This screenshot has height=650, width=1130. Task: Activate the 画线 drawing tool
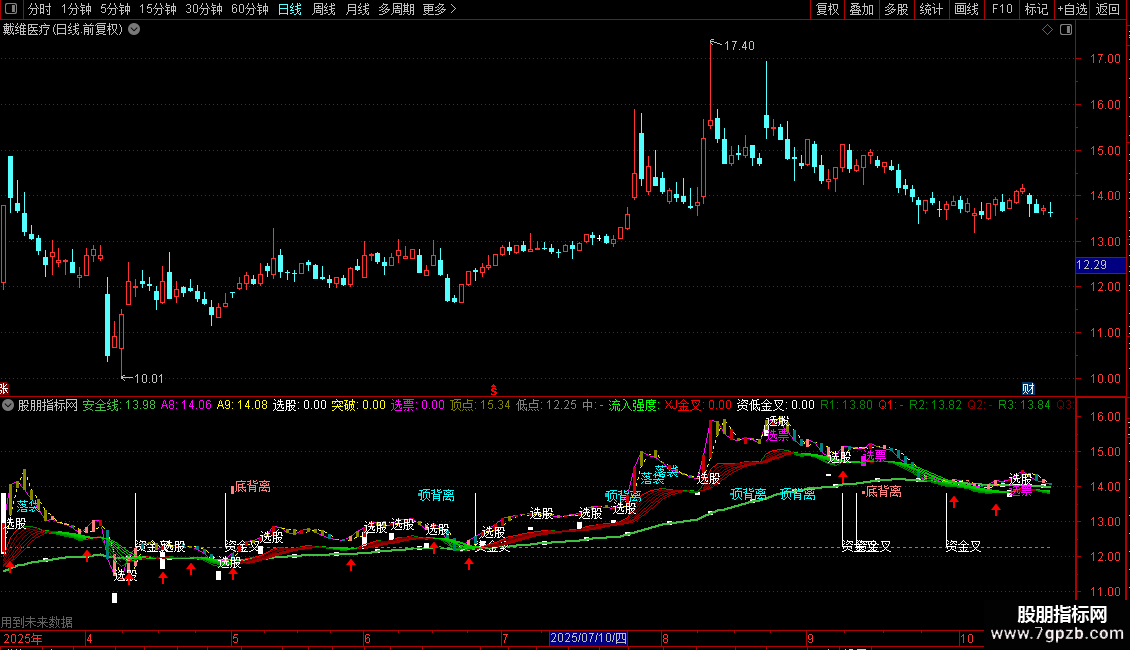(x=966, y=9)
